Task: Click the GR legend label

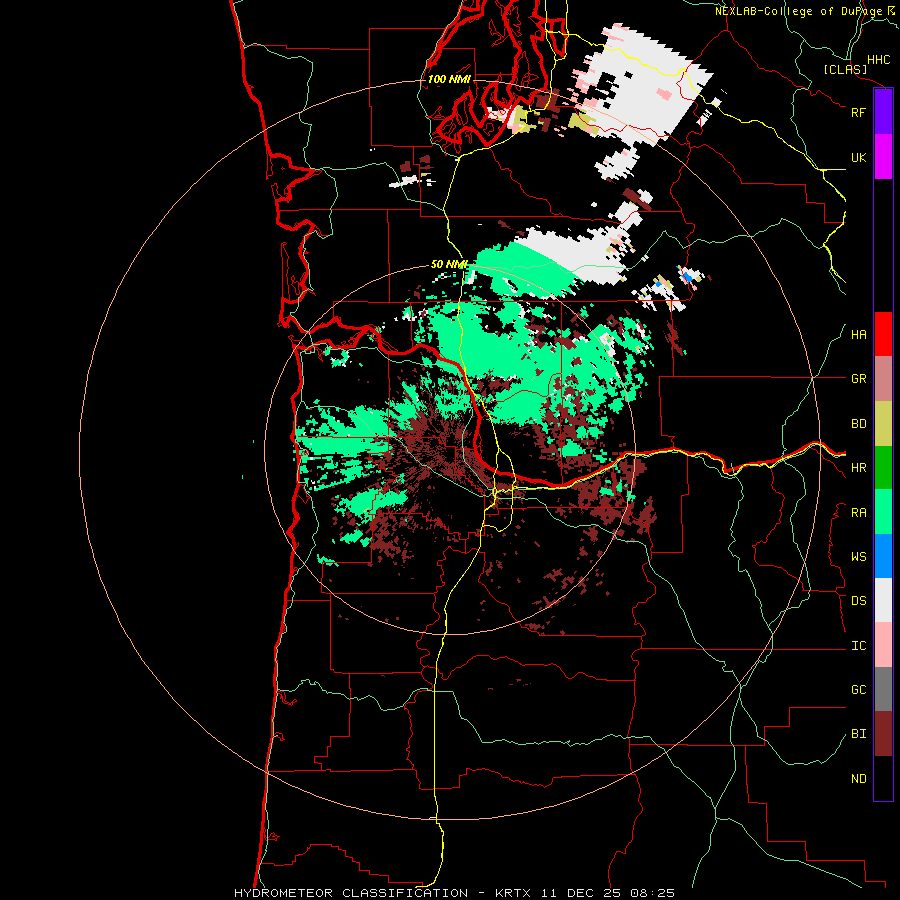Action: [858, 379]
